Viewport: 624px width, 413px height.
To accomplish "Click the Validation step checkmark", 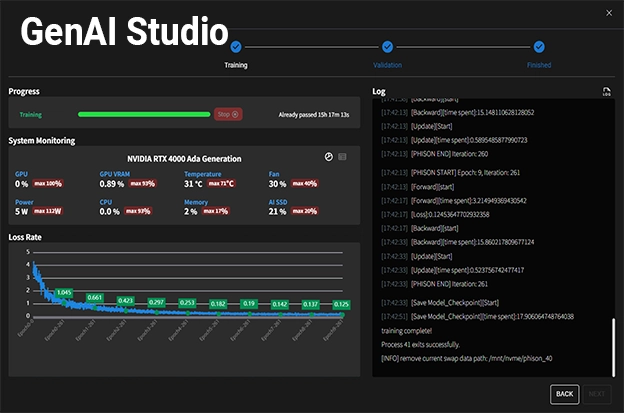I will tap(387, 46).
